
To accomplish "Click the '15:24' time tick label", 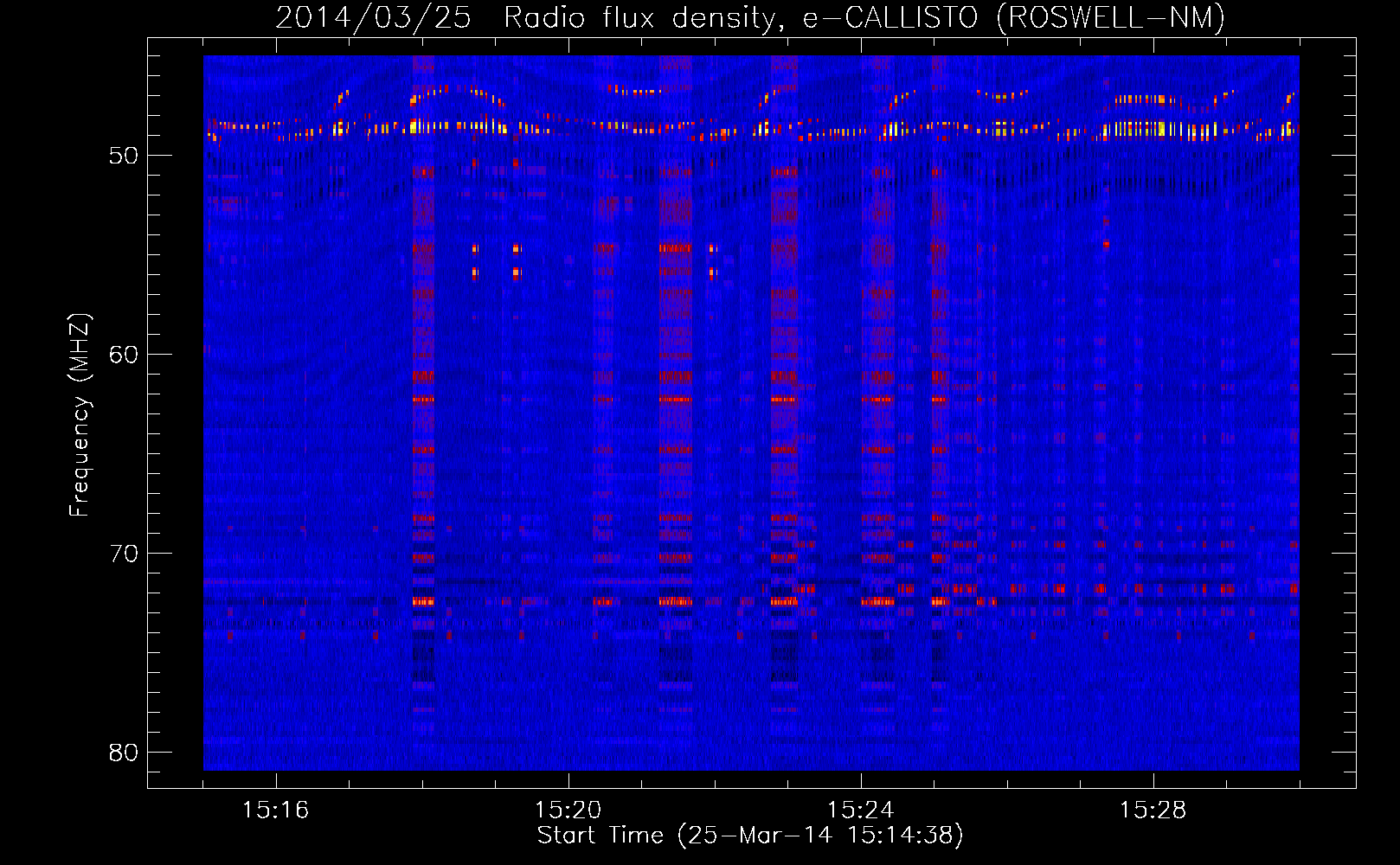I will (860, 811).
